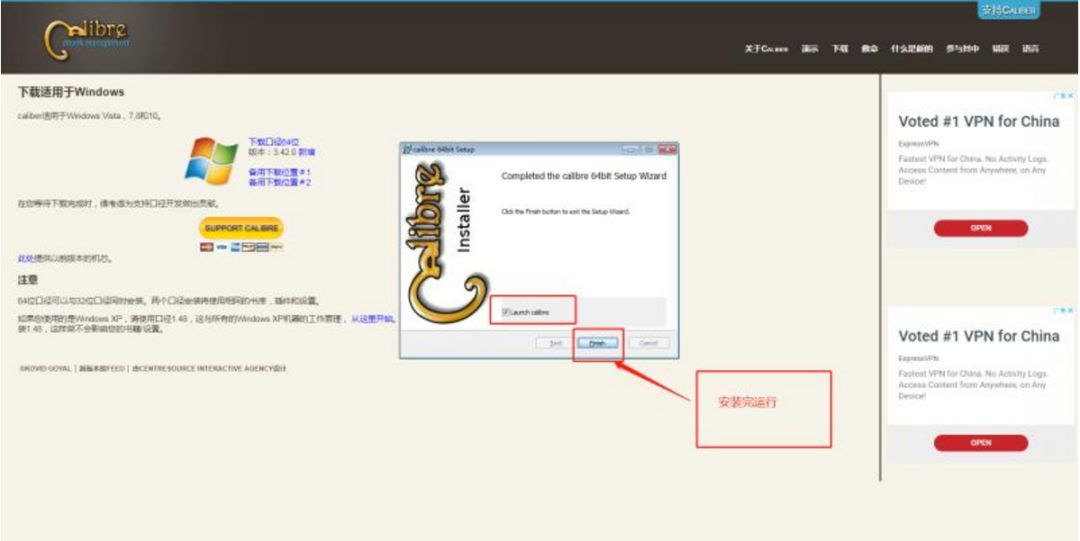
Task: Click Finish to exit the Setup Wizard
Action: (597, 342)
